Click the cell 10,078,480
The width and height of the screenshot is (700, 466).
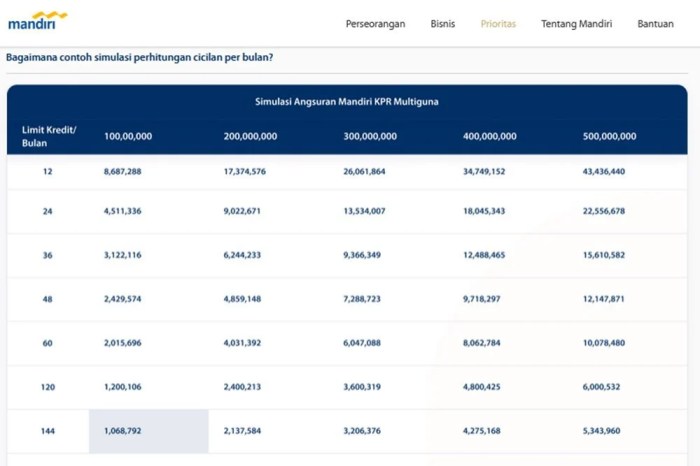coord(603,343)
